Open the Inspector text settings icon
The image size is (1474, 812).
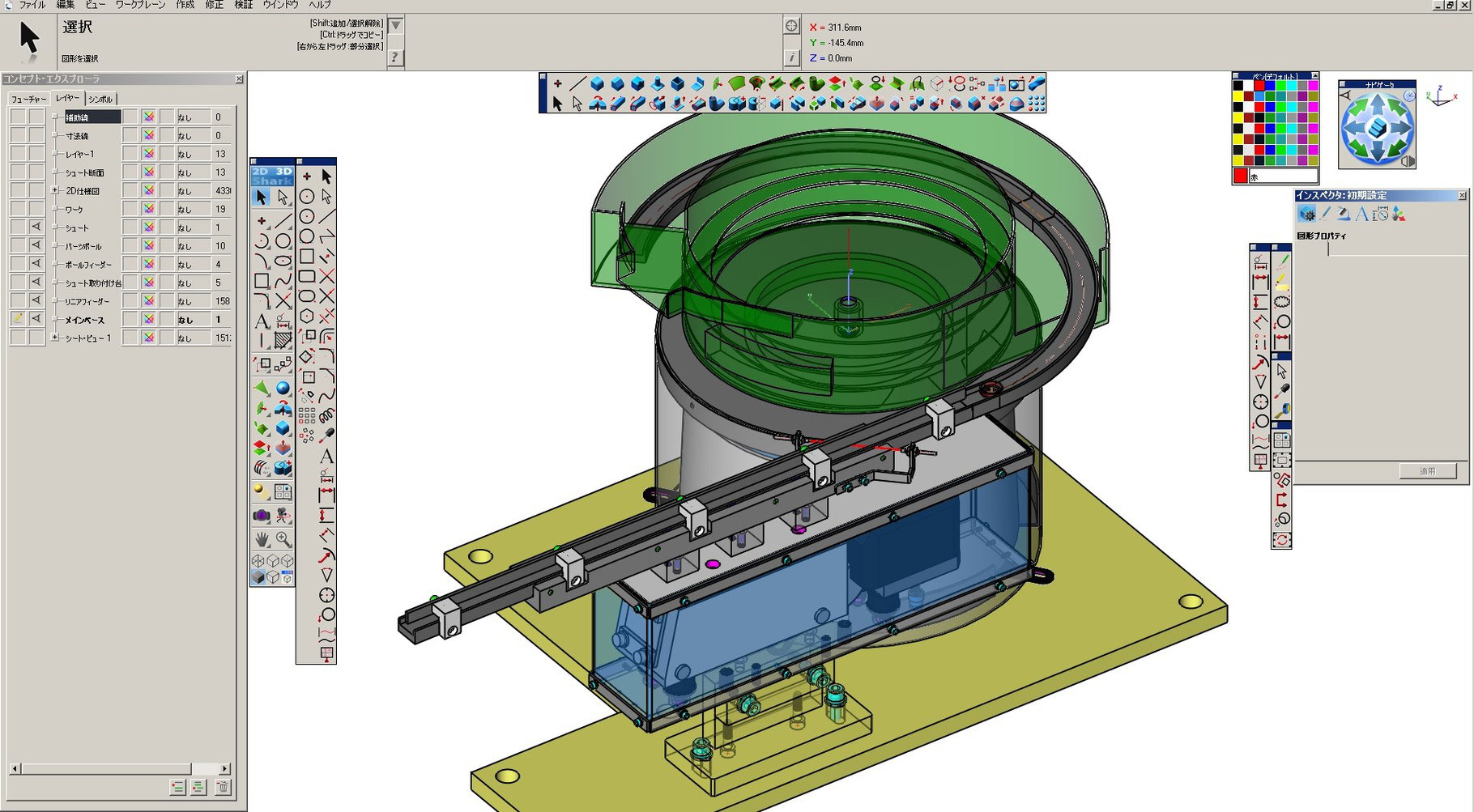[x=1361, y=214]
